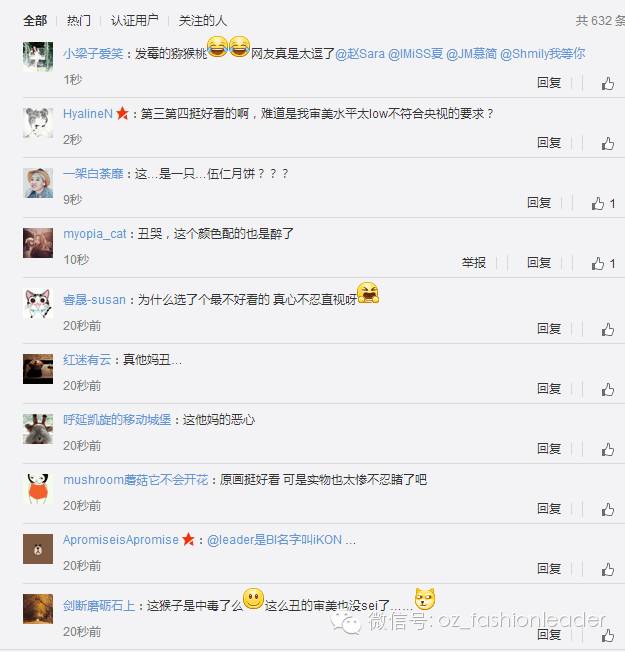625x652 pixels.
Task: Select the 关注的人 tab
Action: click(x=203, y=20)
